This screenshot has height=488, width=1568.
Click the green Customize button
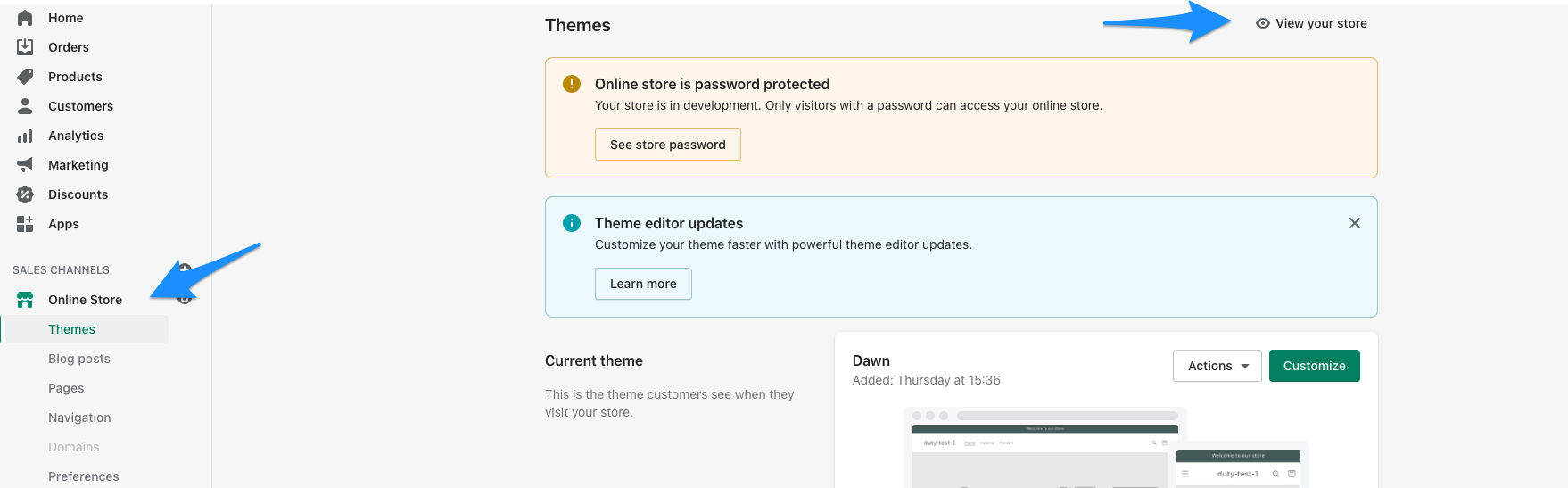(1314, 366)
